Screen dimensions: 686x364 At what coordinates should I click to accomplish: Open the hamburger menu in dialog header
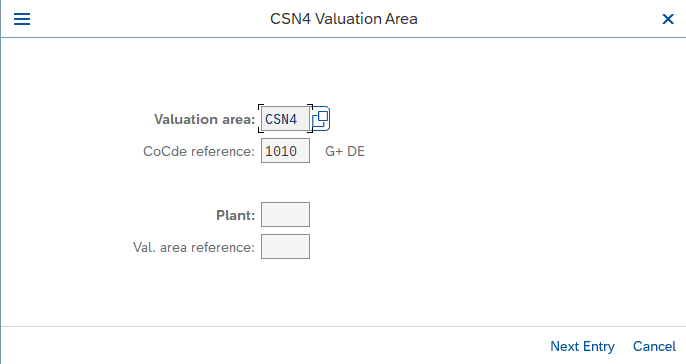coord(22,19)
